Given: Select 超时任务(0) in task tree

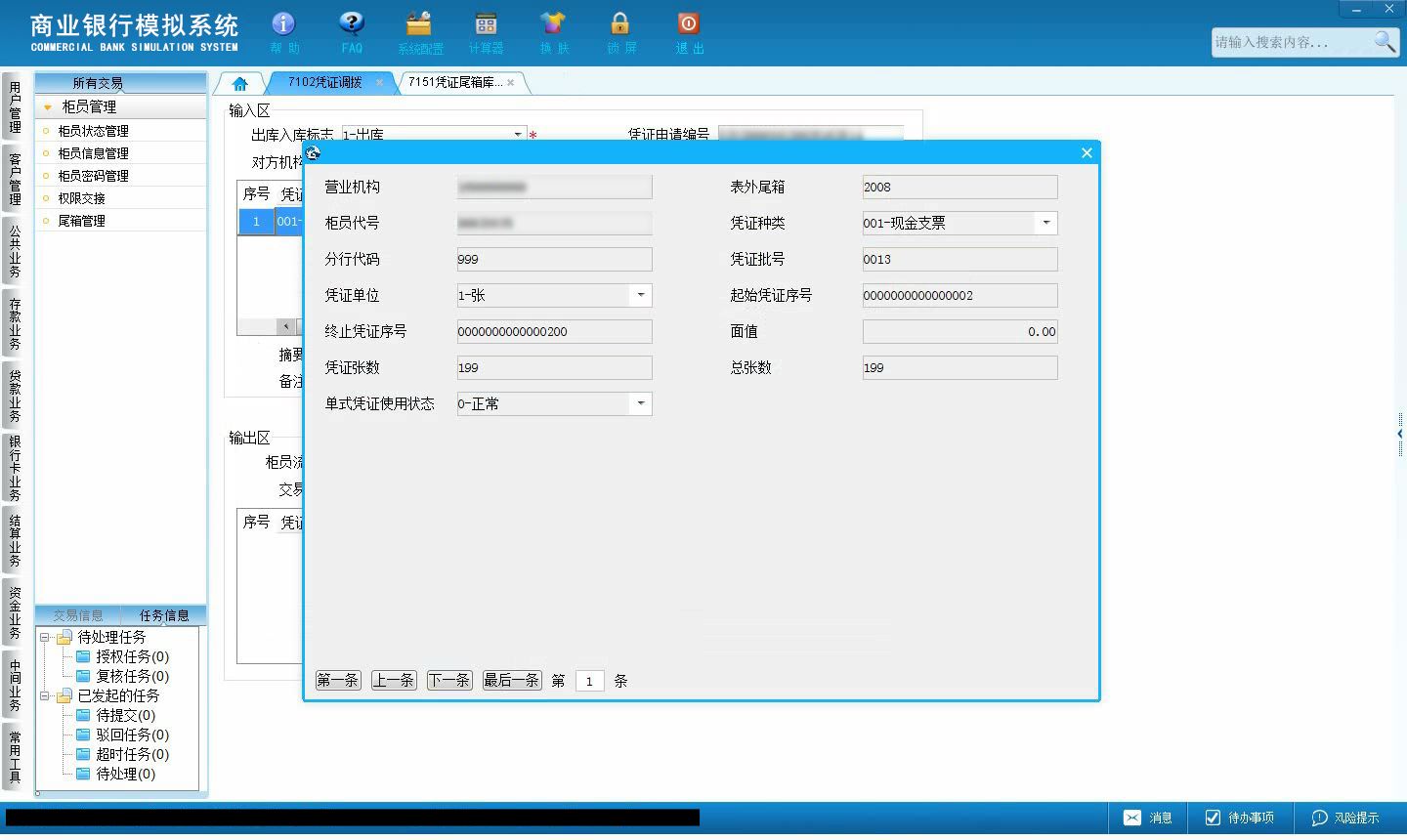Looking at the screenshot, I should pyautogui.click(x=132, y=754).
